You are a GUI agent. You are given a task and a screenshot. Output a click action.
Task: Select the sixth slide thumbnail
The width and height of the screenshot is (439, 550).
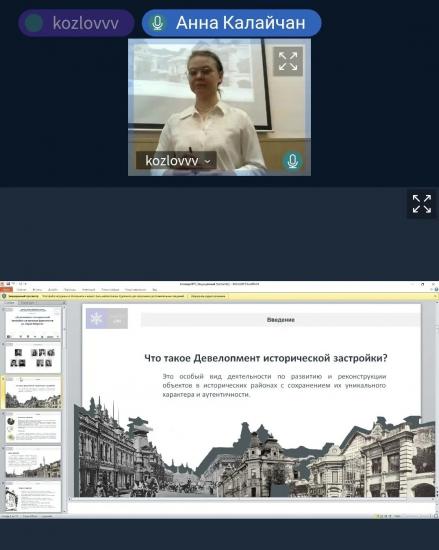[33, 496]
